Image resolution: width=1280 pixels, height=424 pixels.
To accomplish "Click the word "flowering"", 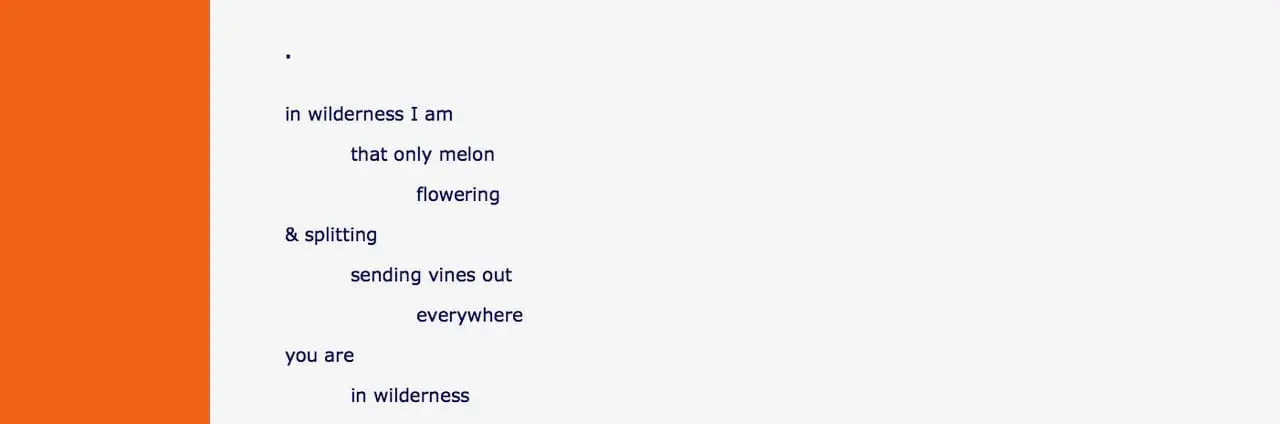I will point(458,195).
